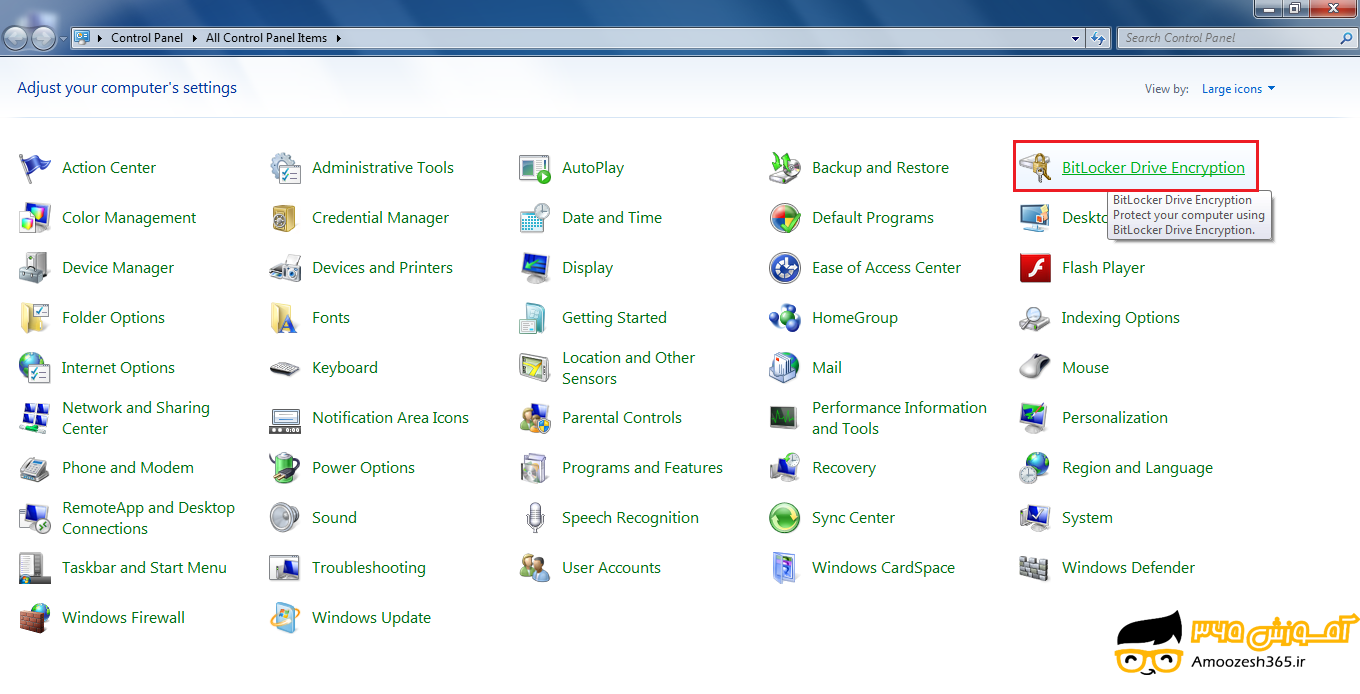Open Performance Information and Tools link

899,418
